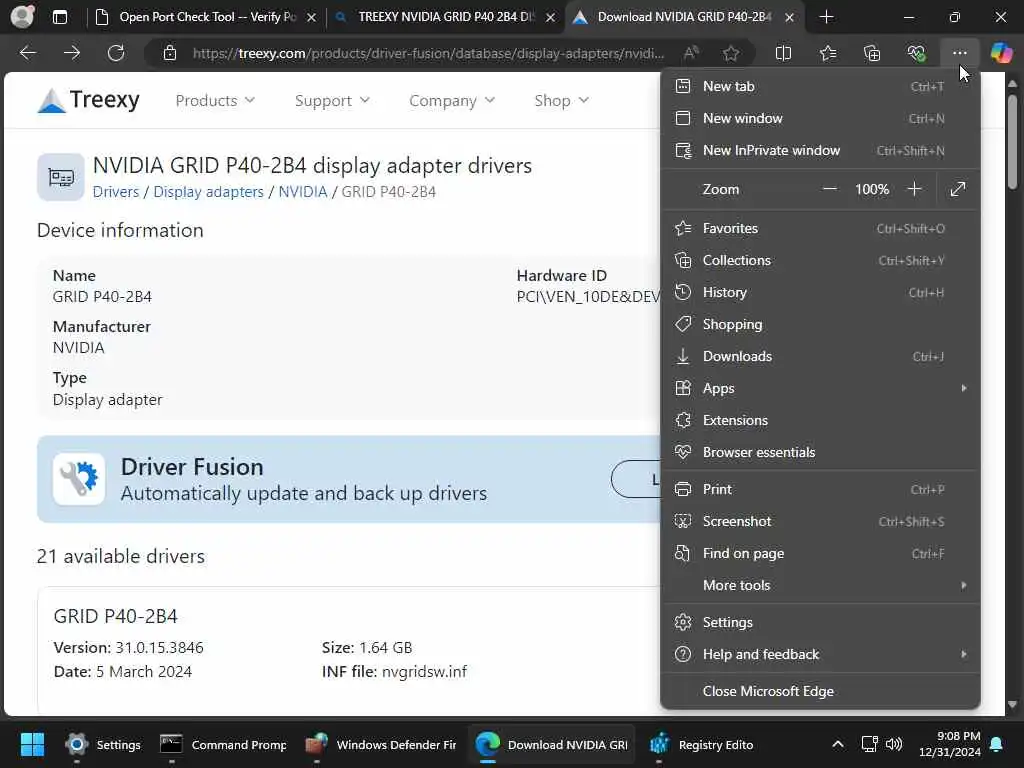
Task: Open Collections from the menu
Action: 820,261
